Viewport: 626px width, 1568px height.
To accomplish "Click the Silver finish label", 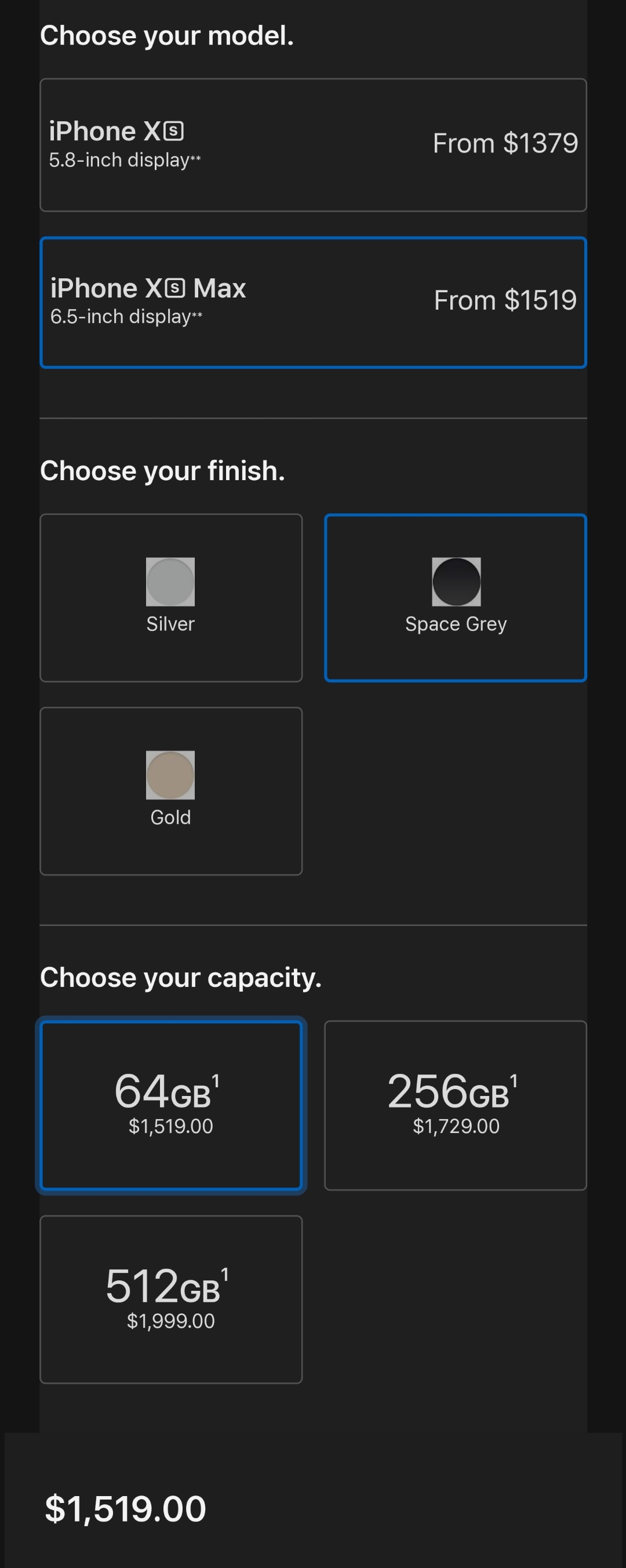I will 170,624.
